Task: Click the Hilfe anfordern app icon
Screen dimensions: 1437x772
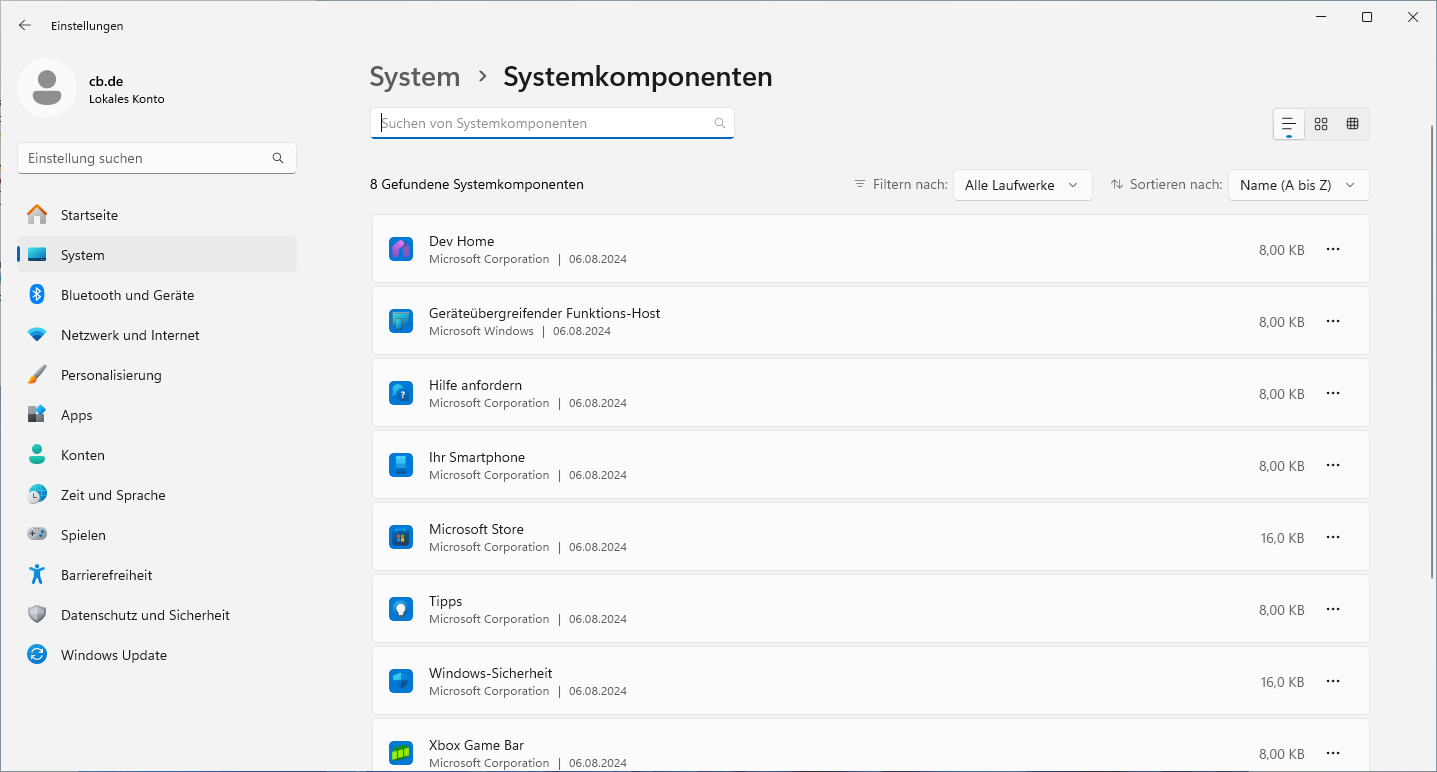Action: click(x=401, y=393)
